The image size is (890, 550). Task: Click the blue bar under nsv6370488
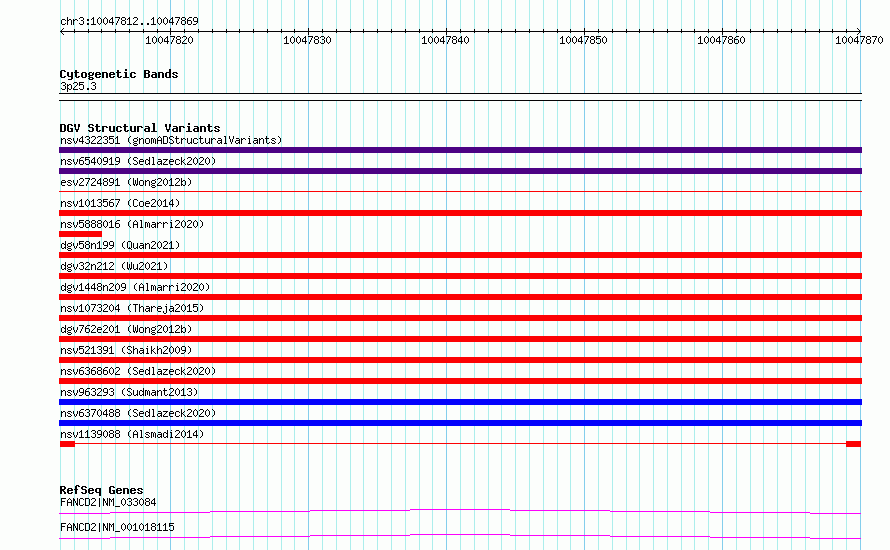(x=460, y=423)
